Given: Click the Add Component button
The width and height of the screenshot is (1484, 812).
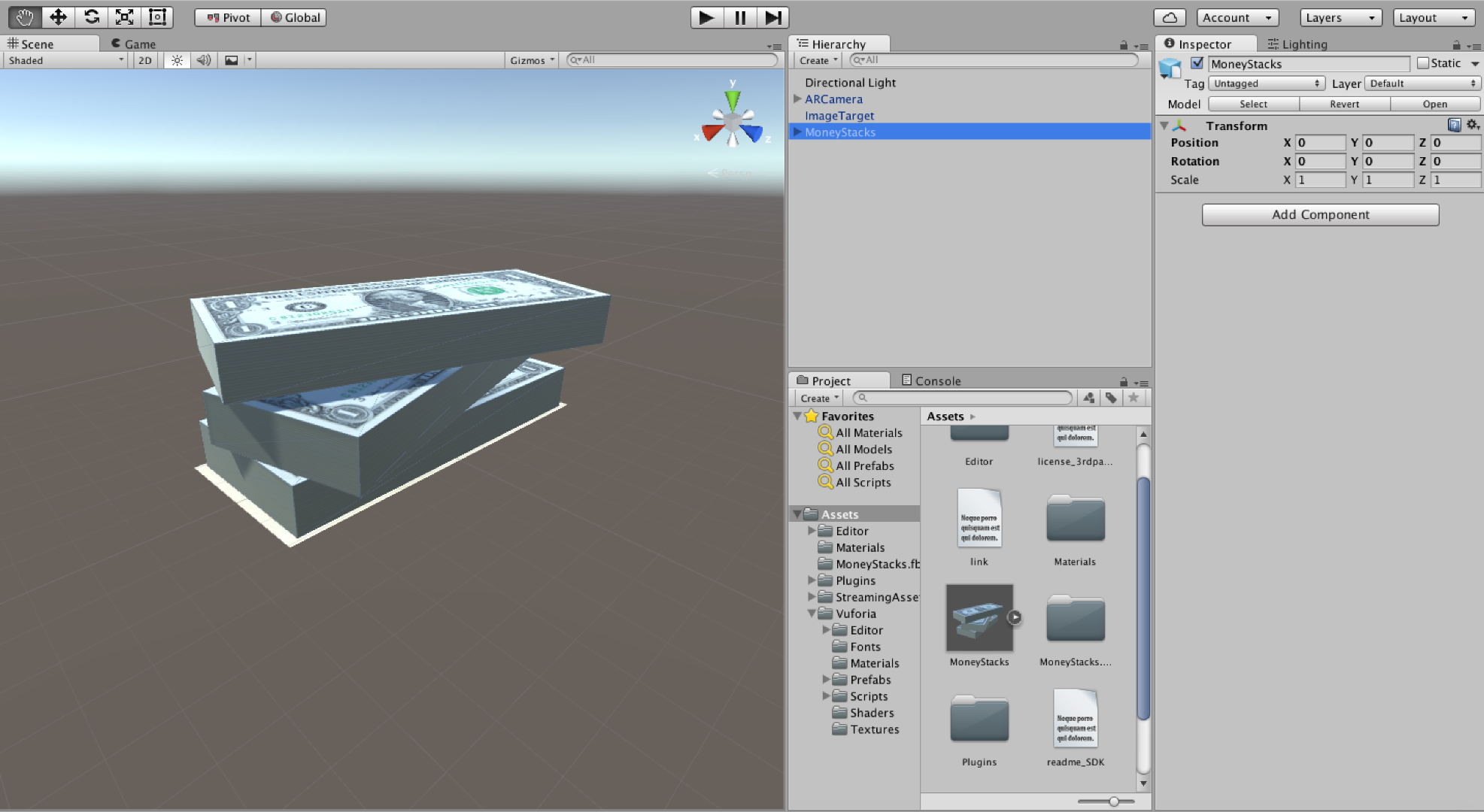Looking at the screenshot, I should (x=1319, y=214).
